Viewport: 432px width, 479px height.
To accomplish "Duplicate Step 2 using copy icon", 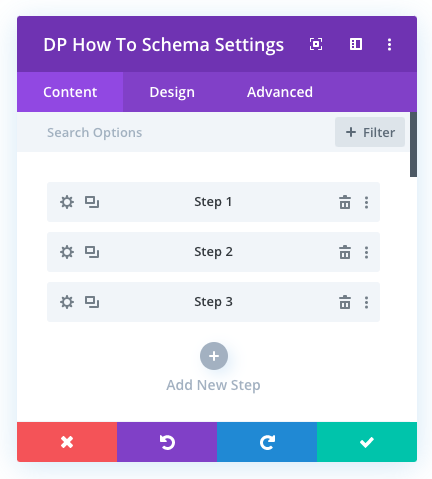I will [x=92, y=252].
